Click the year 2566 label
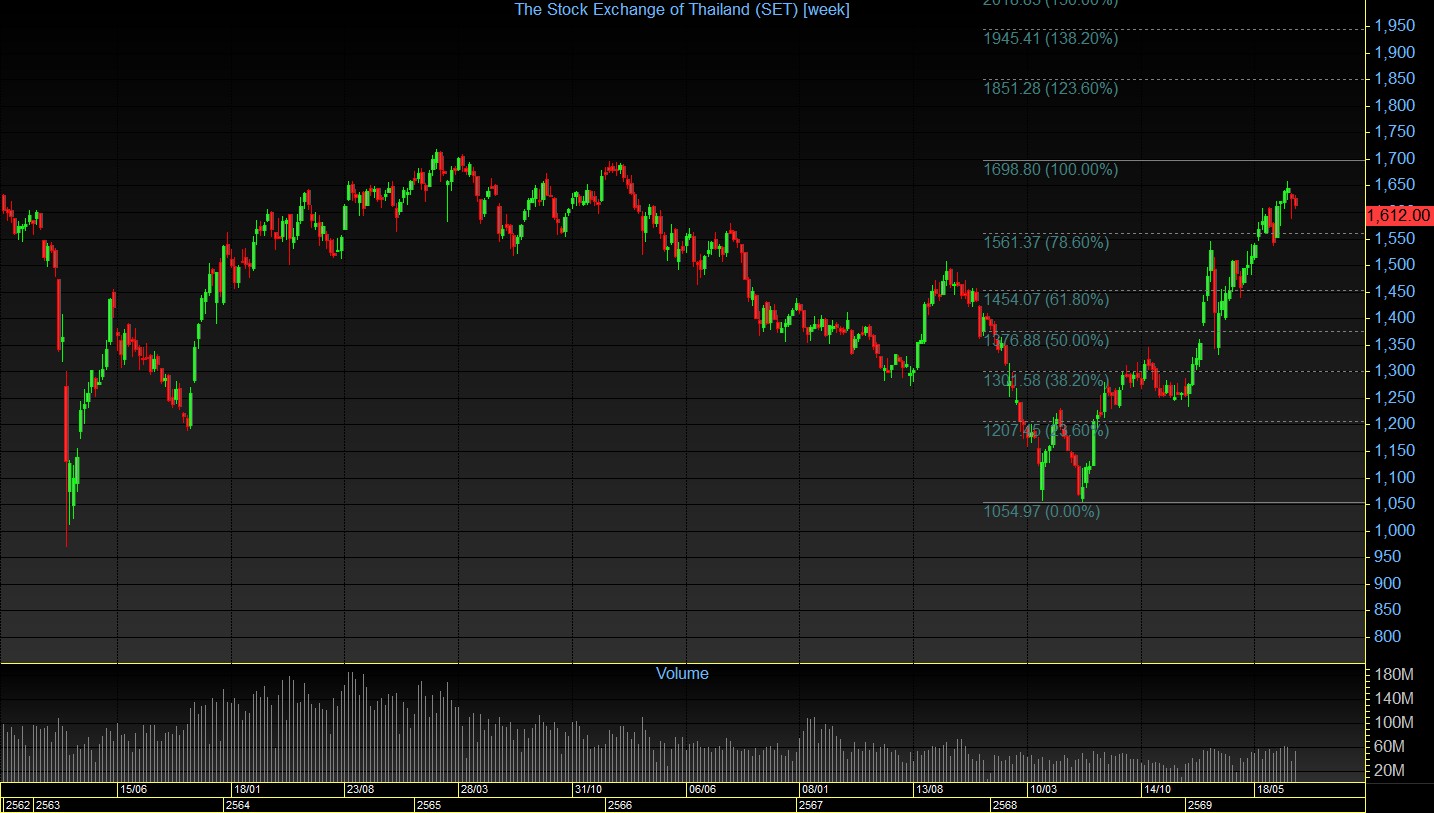This screenshot has height=813, width=1434. 620,805
